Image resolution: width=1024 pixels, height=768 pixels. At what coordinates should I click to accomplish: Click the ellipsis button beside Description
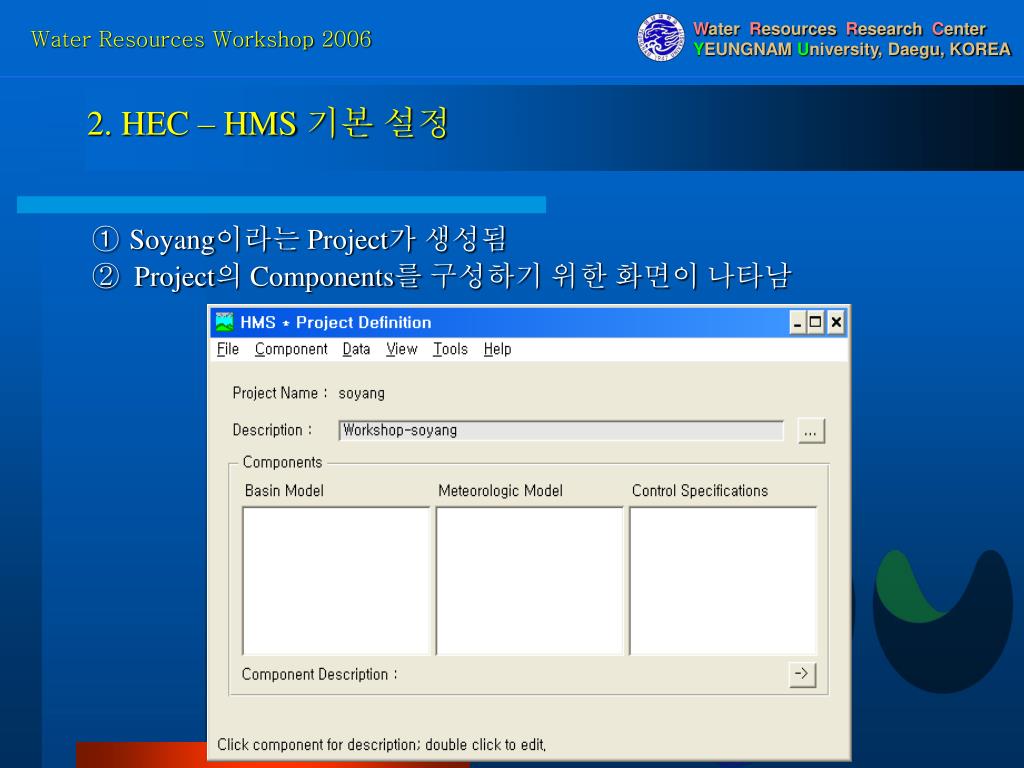[811, 432]
